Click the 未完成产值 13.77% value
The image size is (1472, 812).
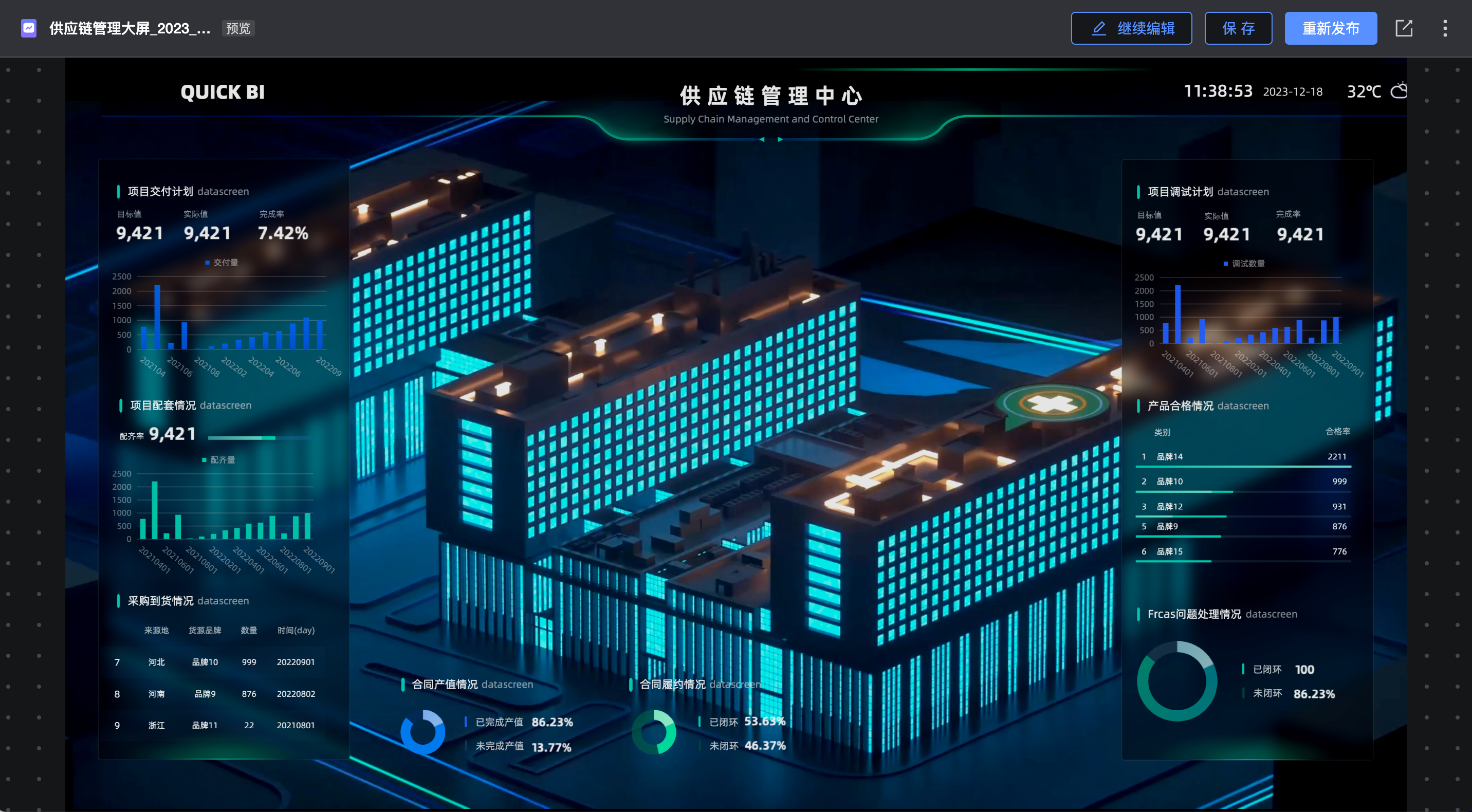point(551,747)
